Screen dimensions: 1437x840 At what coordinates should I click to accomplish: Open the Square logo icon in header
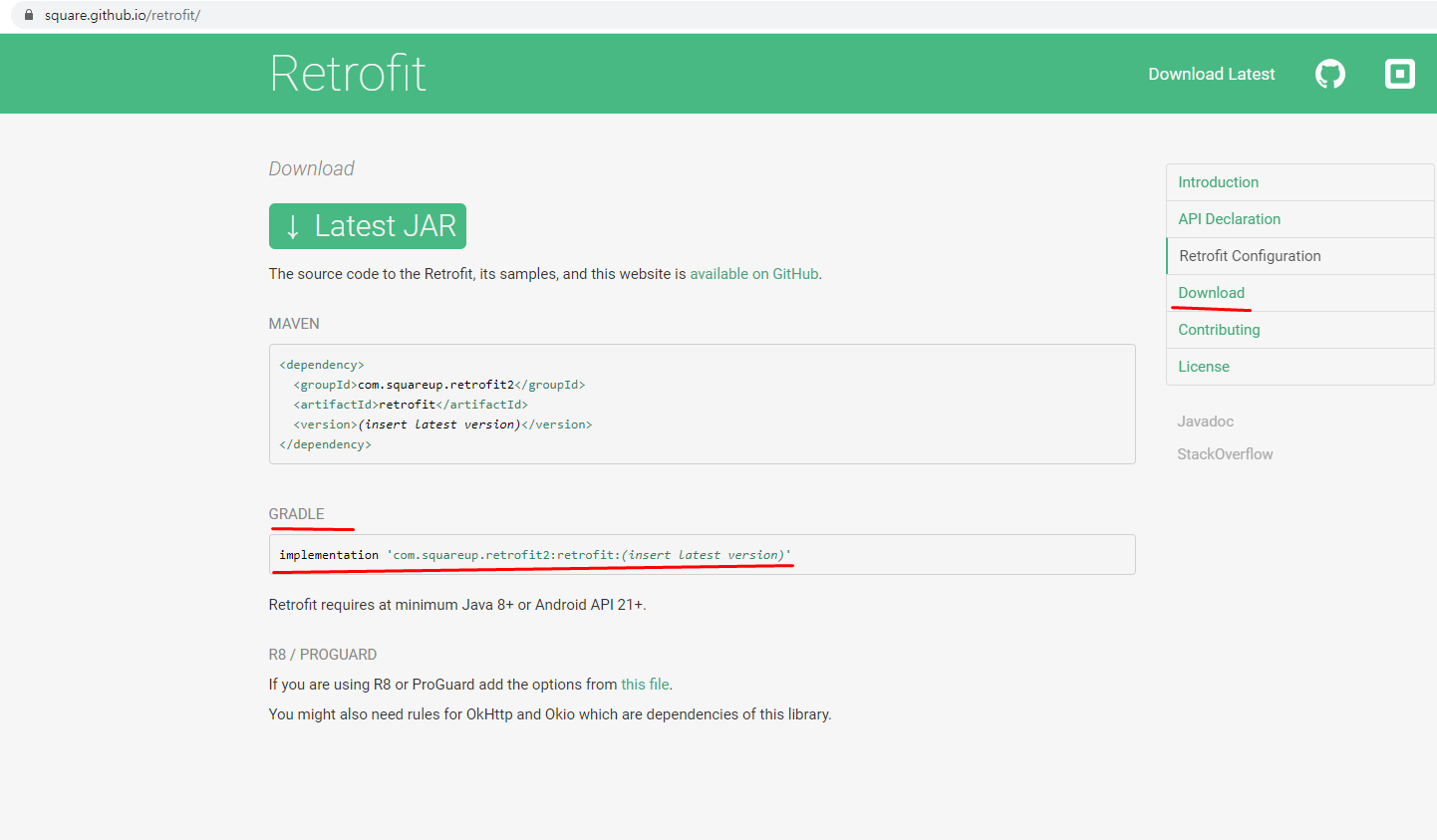(1400, 74)
